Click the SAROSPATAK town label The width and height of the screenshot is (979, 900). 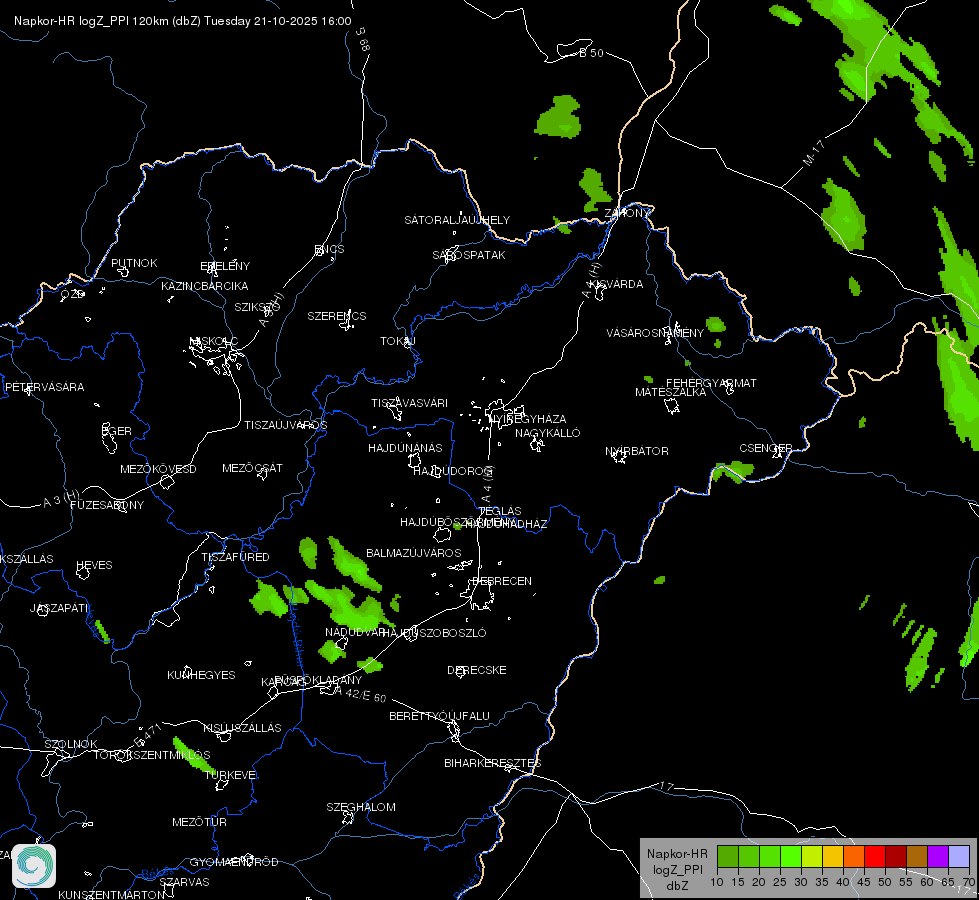click(469, 255)
